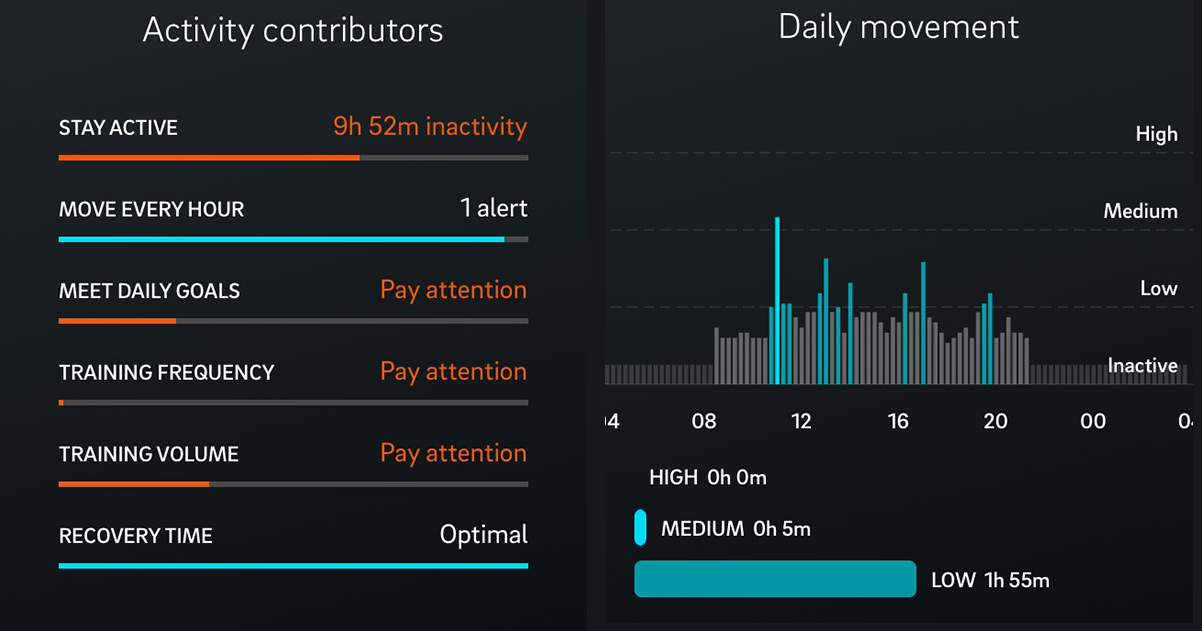Screen dimensions: 1202x631
Task: Click Pay attention next to Meet Daily Goals
Action: coord(453,290)
